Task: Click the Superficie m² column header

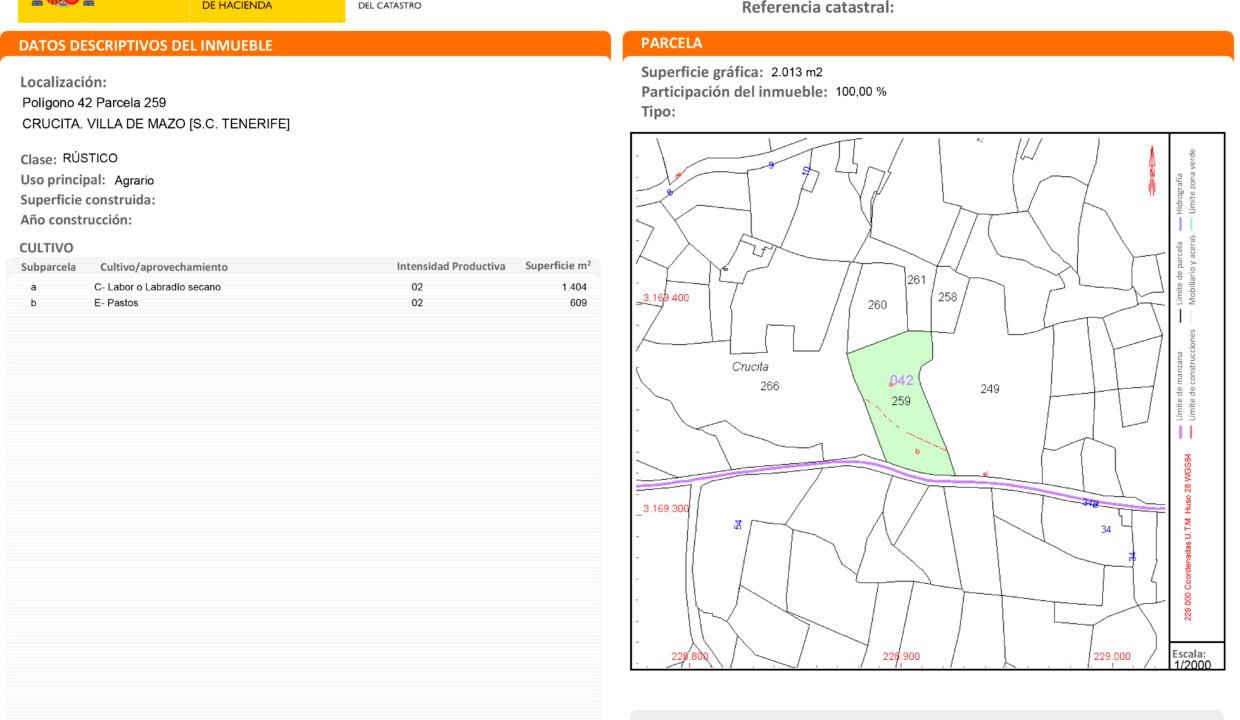Action: pos(558,265)
